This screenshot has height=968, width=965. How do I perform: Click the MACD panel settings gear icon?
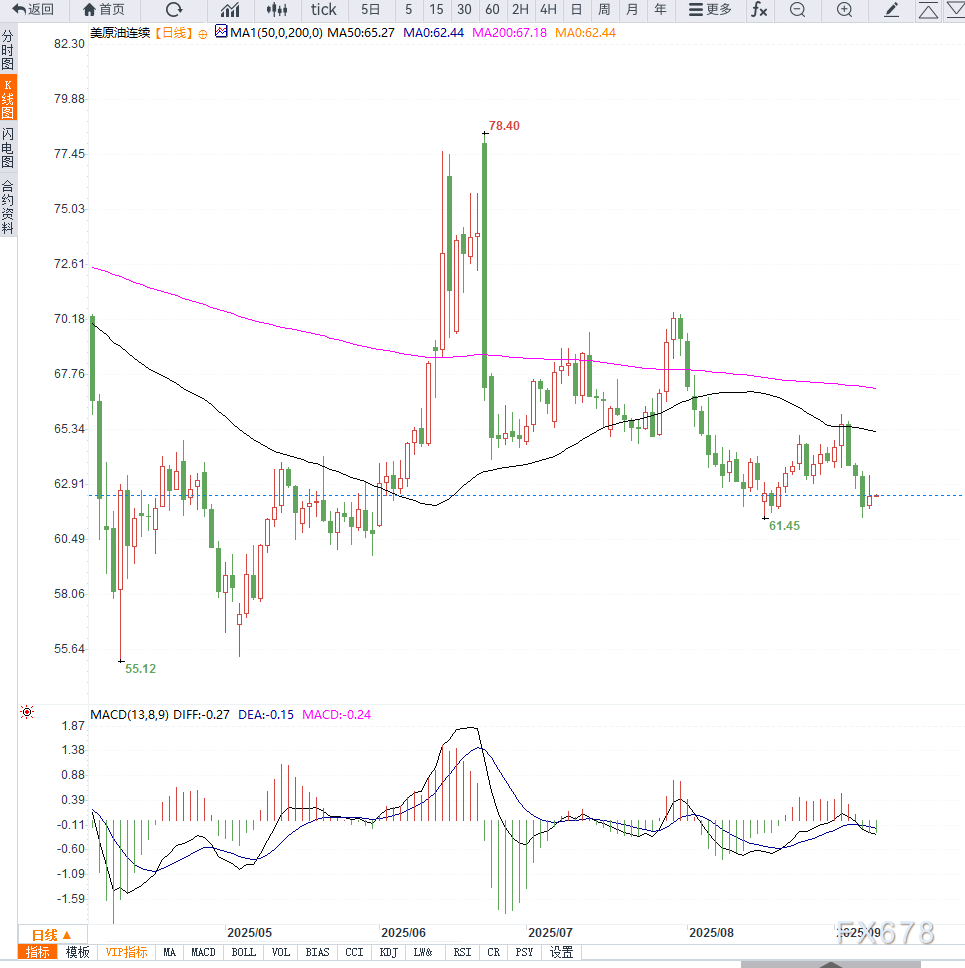(27, 712)
